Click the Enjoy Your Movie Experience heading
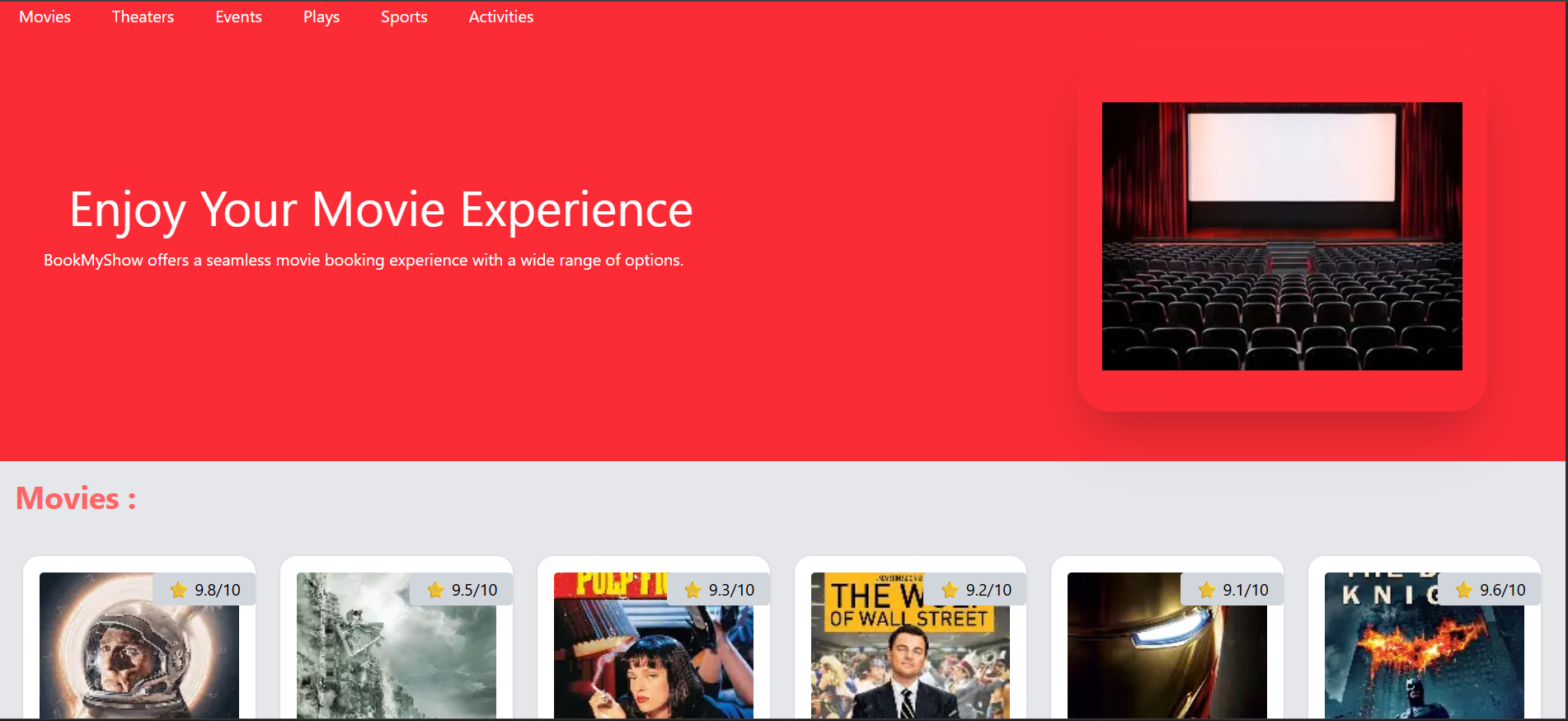The width and height of the screenshot is (1568, 721). (381, 210)
